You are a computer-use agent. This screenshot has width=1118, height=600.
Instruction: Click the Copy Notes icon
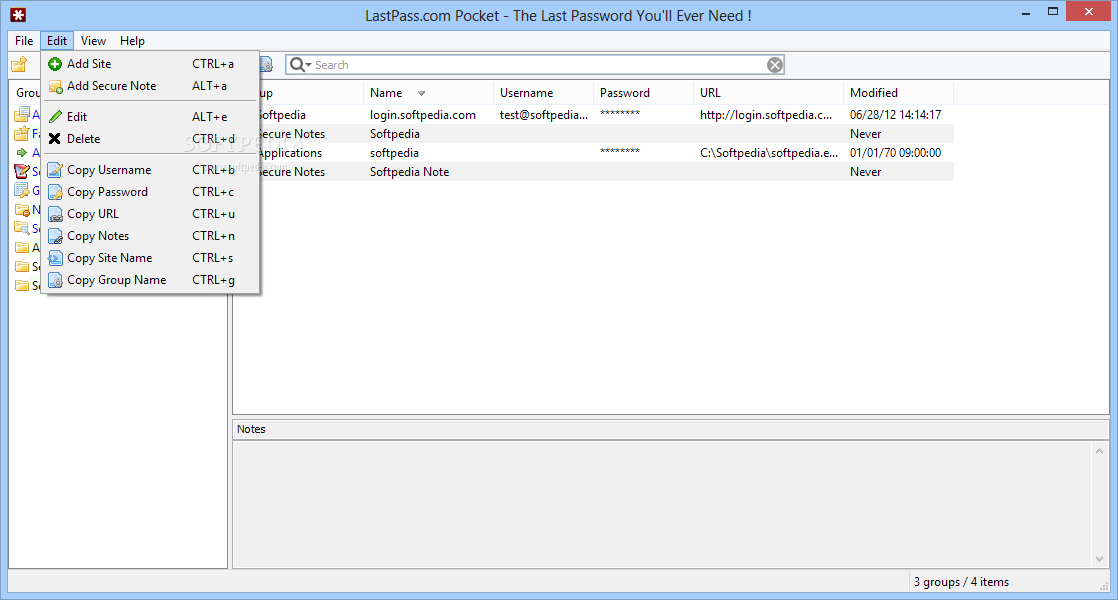[55, 237]
